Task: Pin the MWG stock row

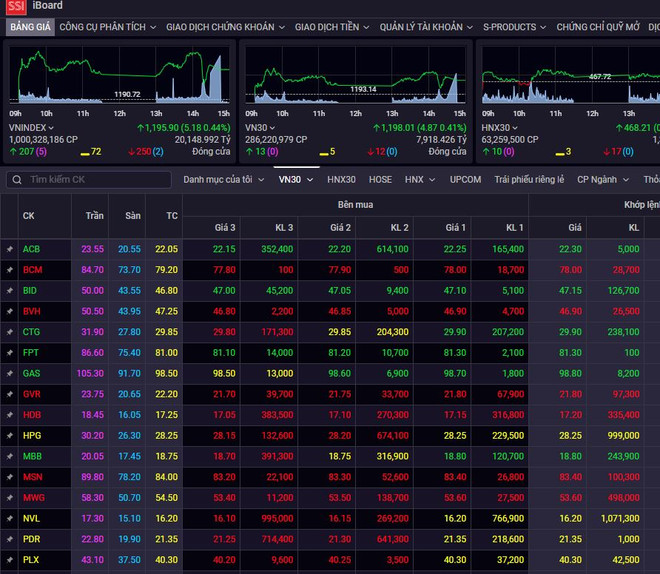Action: (x=9, y=498)
